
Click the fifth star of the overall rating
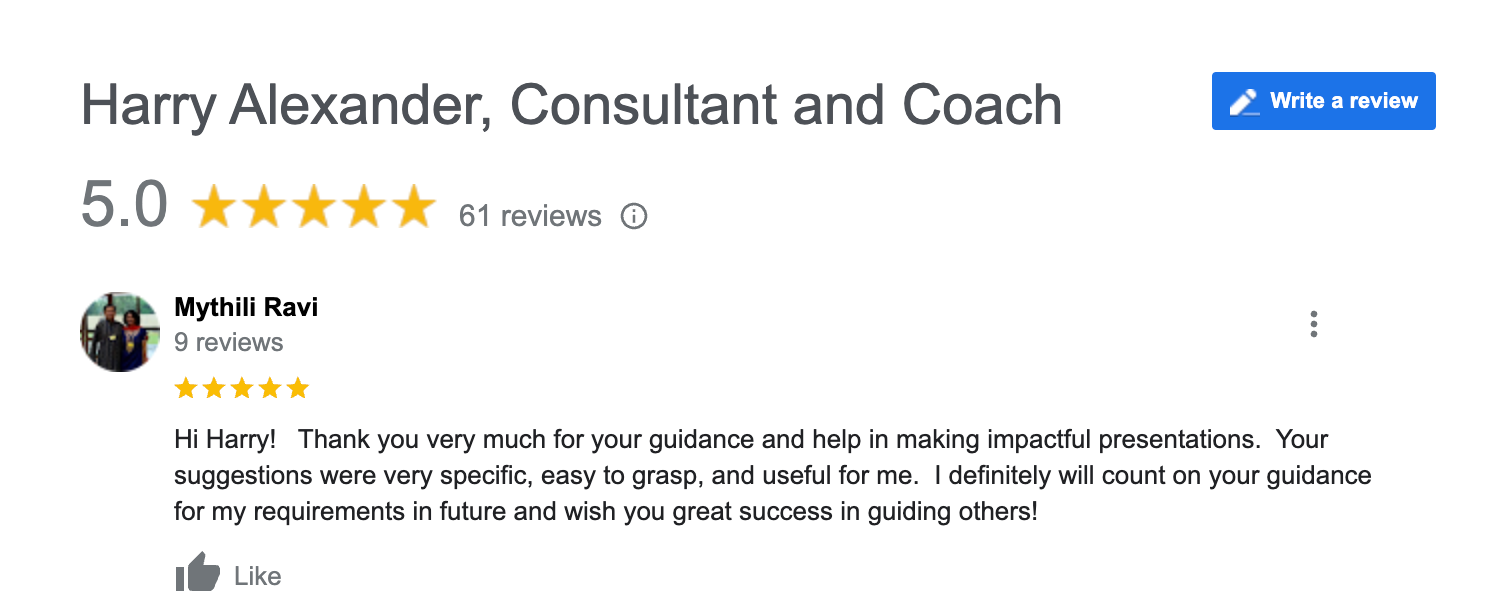(412, 205)
